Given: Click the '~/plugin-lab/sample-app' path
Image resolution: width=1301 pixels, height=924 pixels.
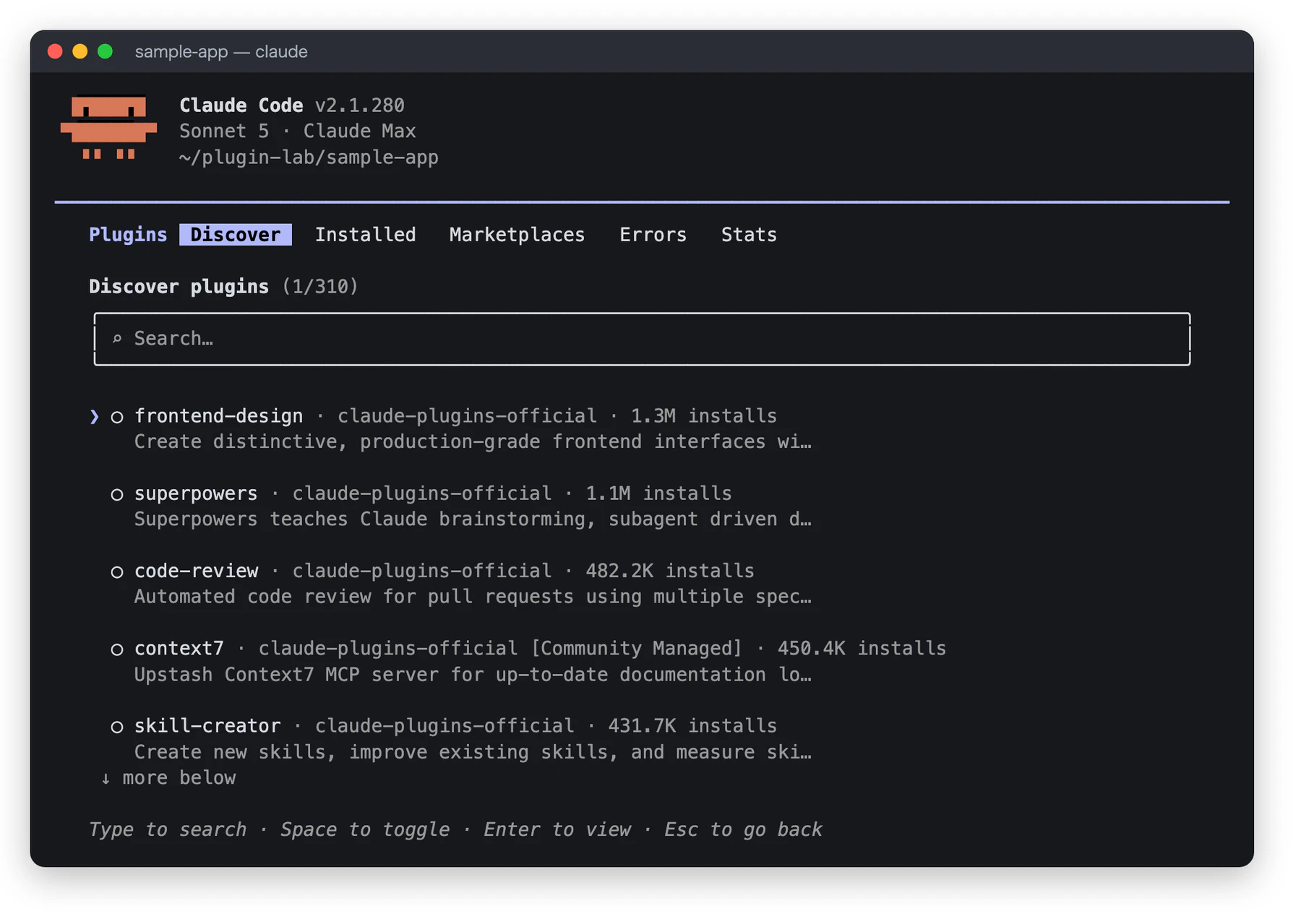Looking at the screenshot, I should pos(309,157).
